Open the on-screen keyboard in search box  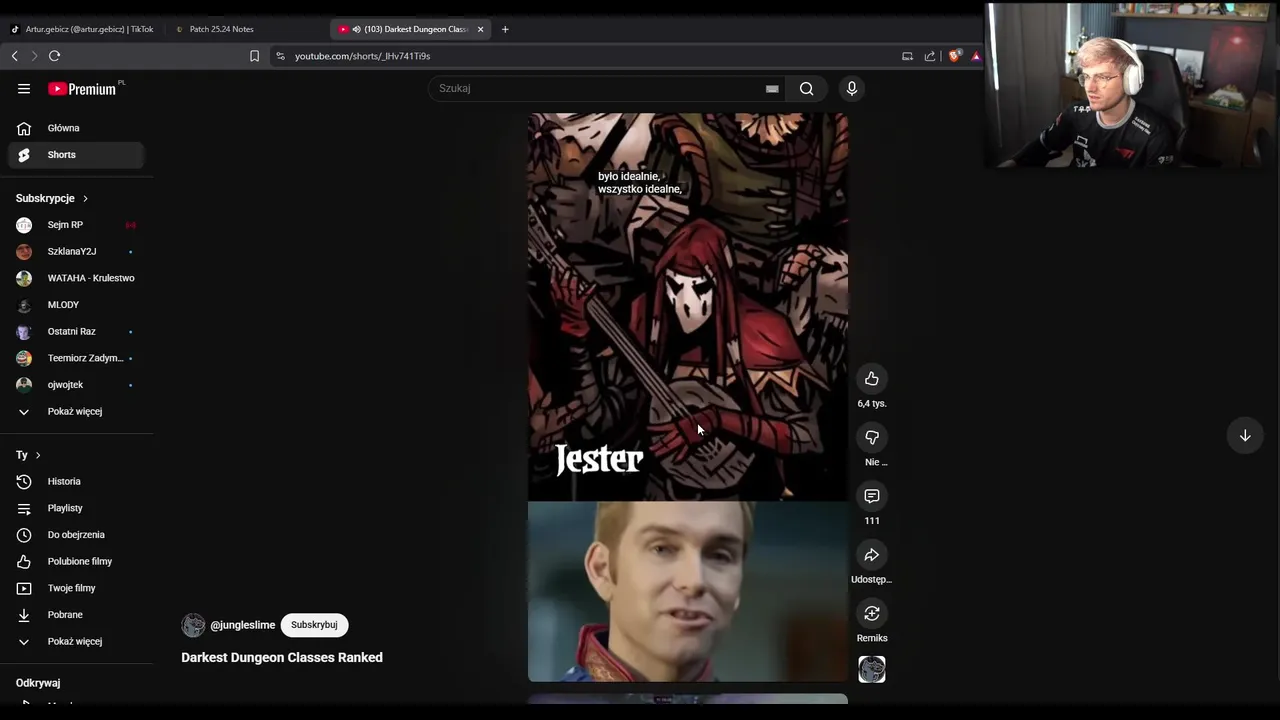pyautogui.click(x=772, y=89)
